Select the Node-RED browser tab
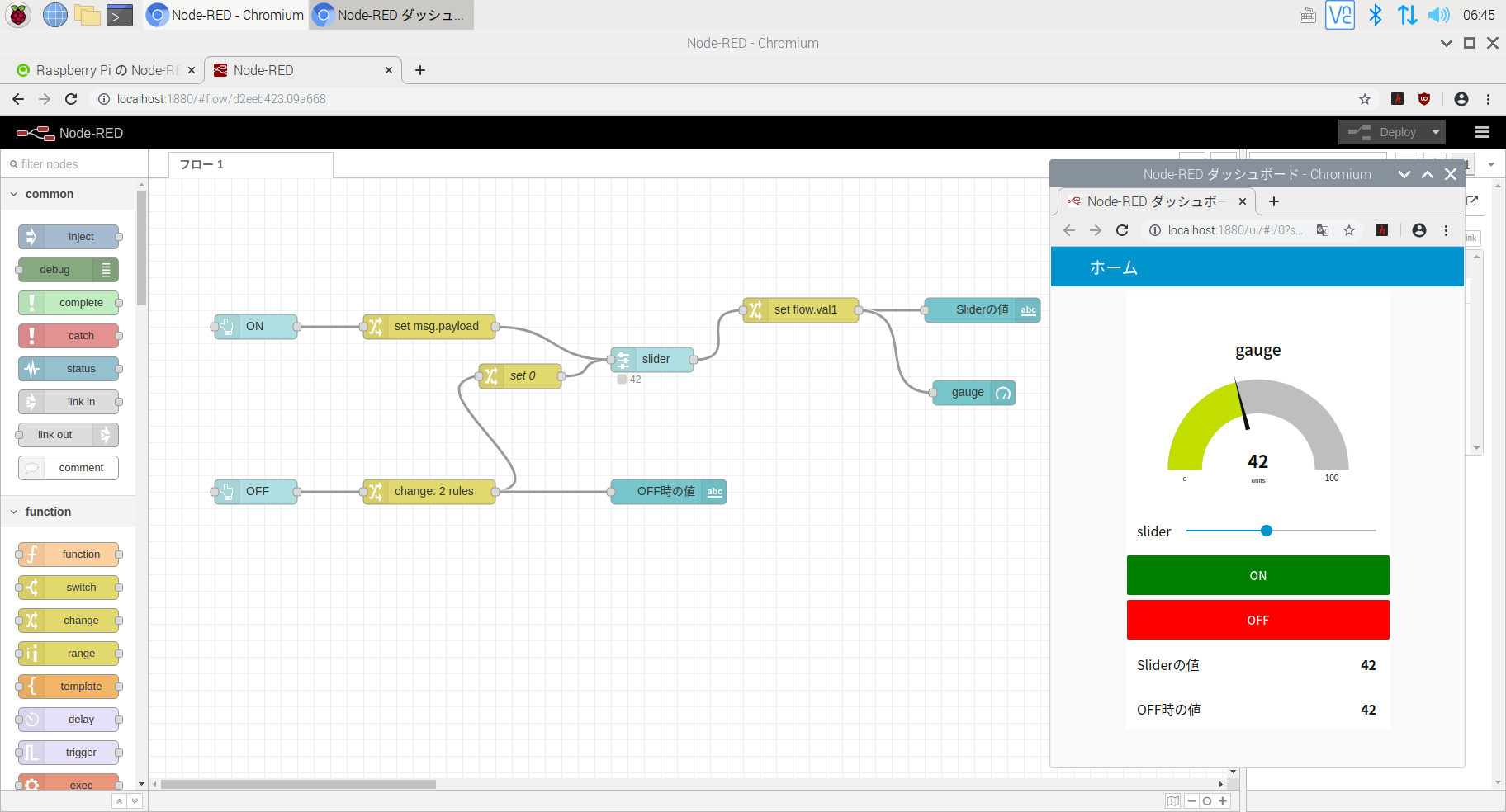Screen dimensions: 1506x812 (302, 70)
